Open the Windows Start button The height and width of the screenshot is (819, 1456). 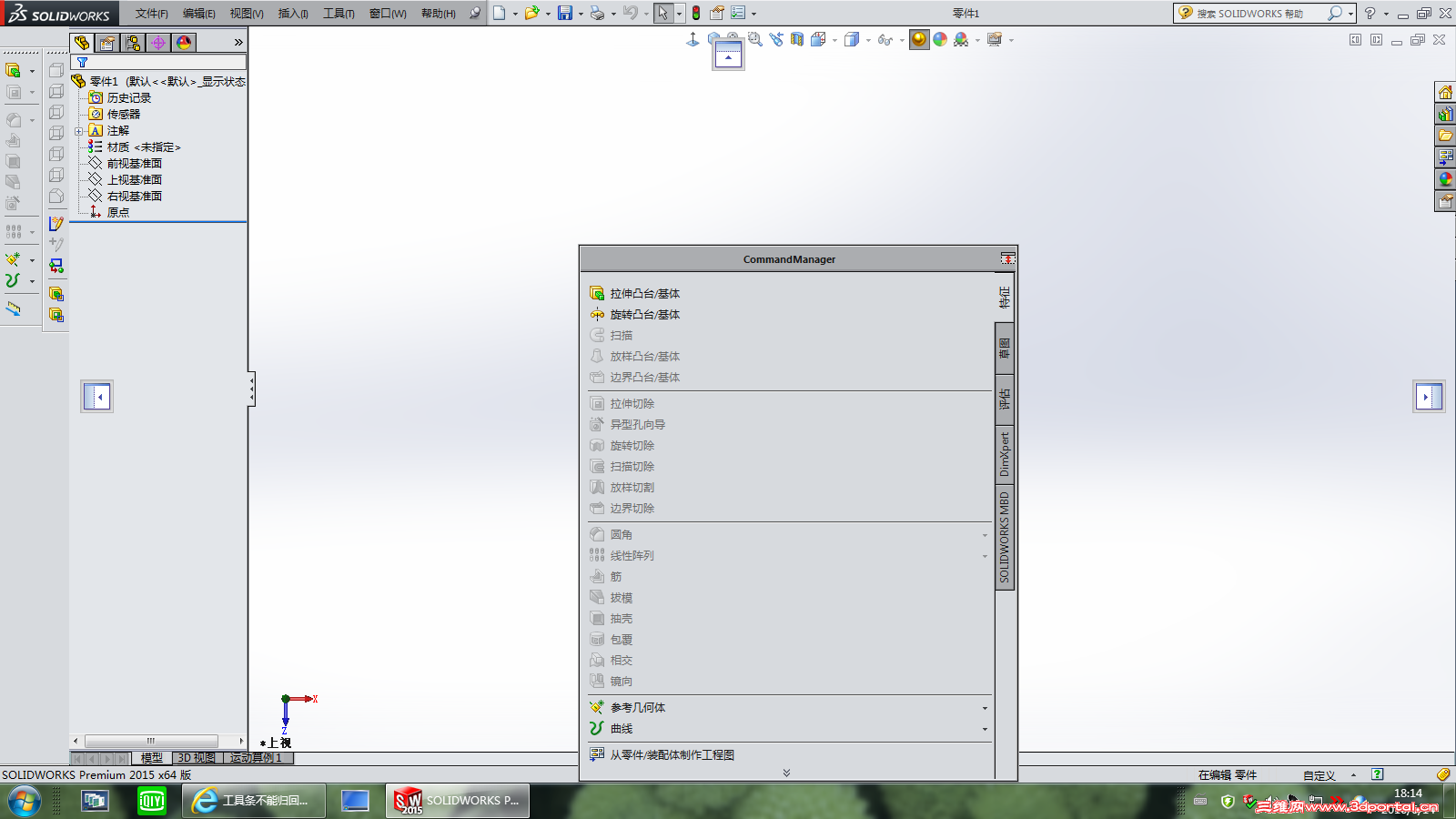[x=25, y=801]
